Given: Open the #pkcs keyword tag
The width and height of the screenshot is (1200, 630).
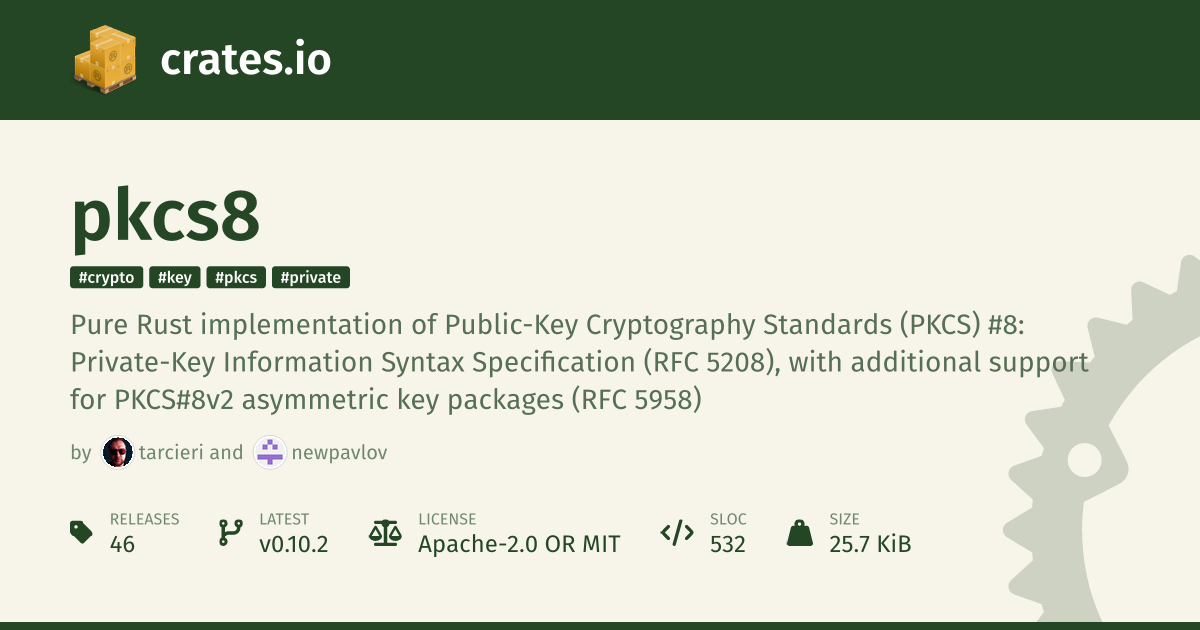Looking at the screenshot, I should click(236, 278).
